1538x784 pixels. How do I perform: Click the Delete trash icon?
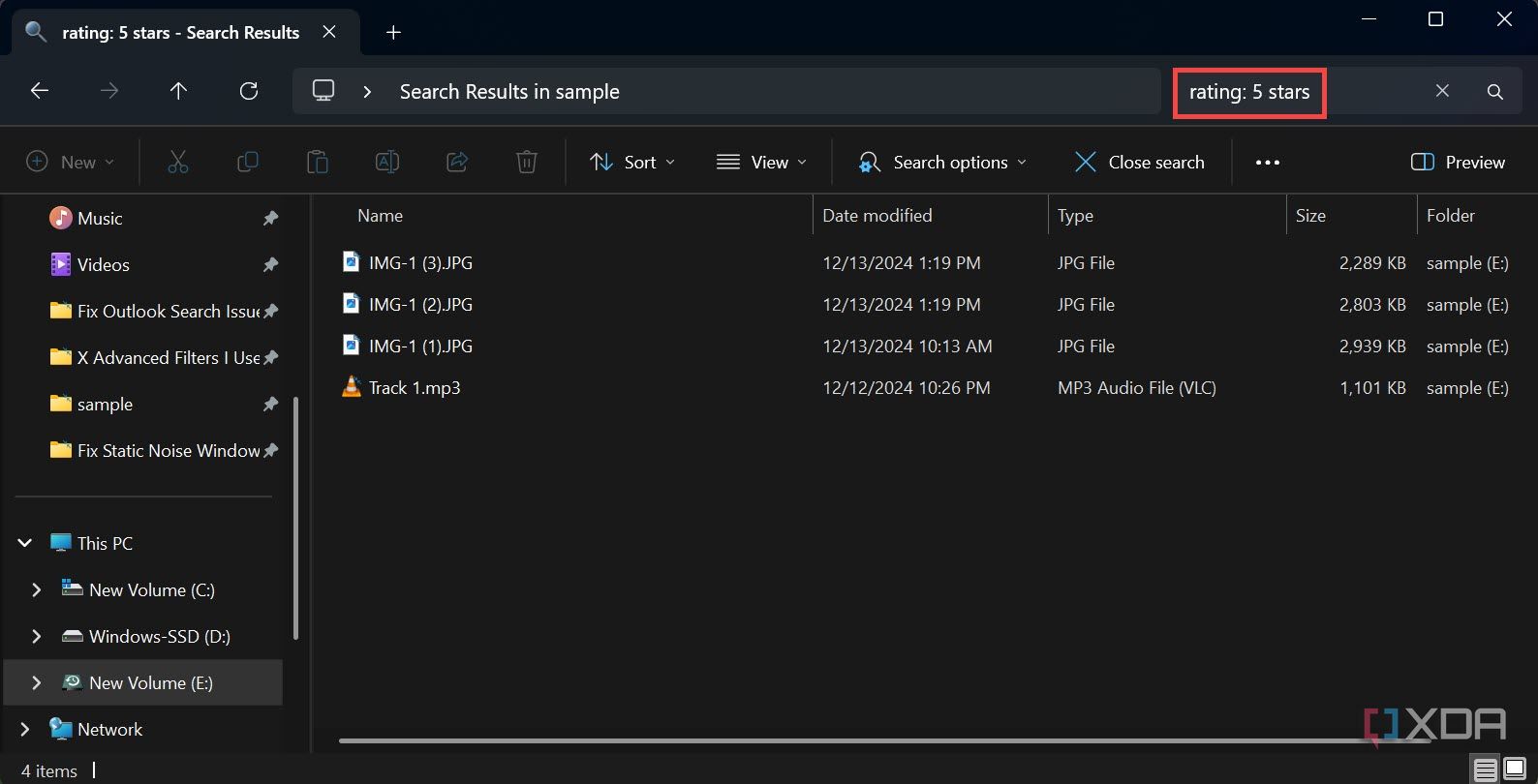pos(527,163)
